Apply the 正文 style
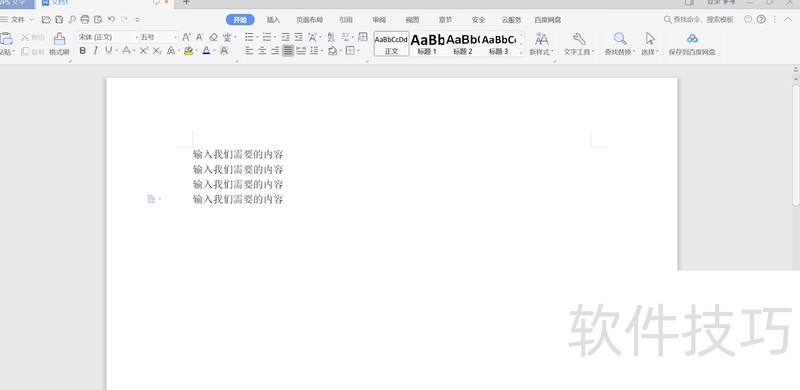 (x=391, y=44)
